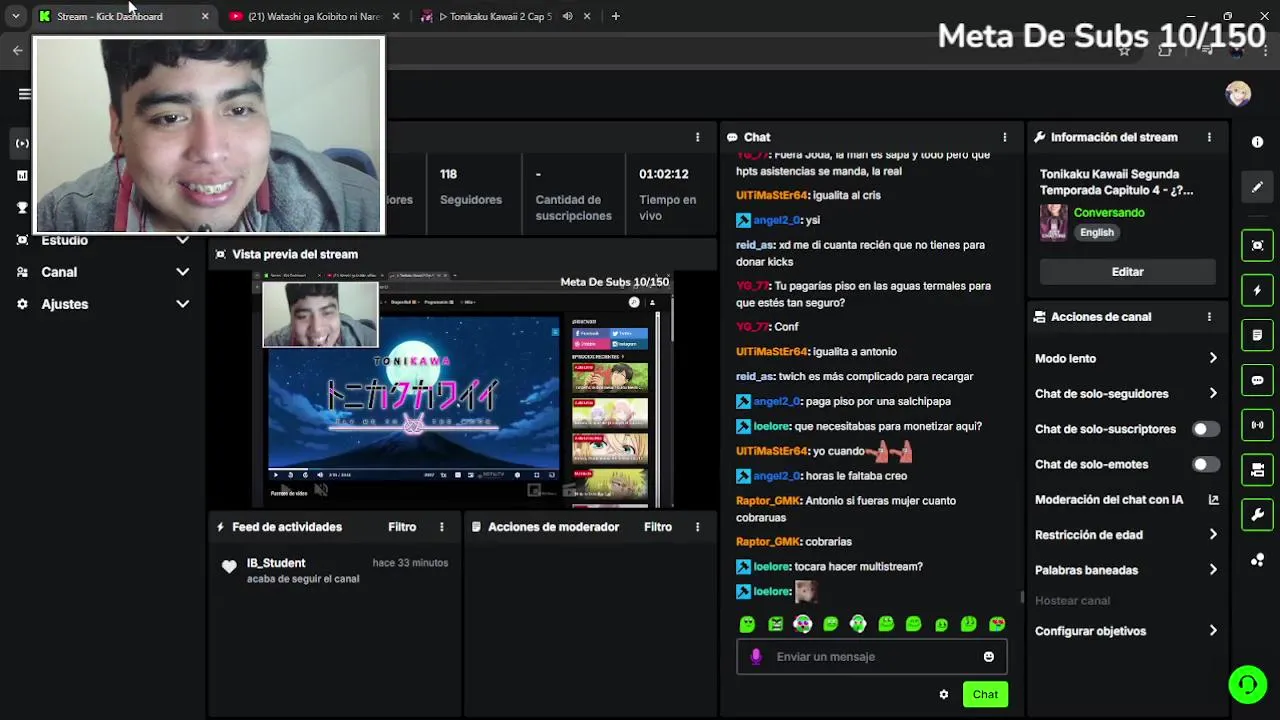Screen dimensions: 1280x720
Task: Click Filtro in Acciones de moderador
Action: click(x=658, y=527)
